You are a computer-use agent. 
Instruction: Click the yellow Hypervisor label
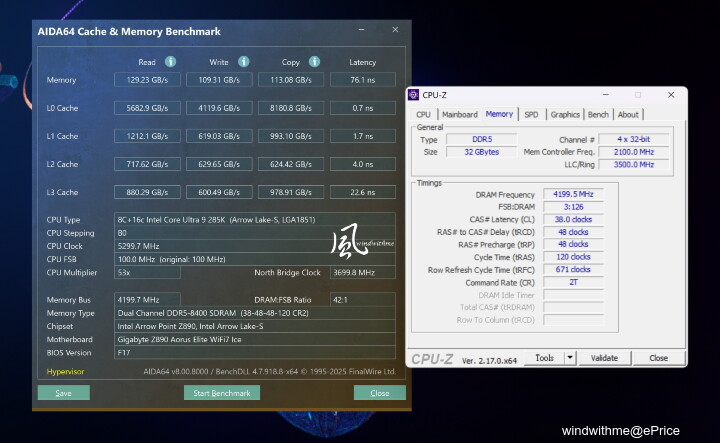pos(65,371)
